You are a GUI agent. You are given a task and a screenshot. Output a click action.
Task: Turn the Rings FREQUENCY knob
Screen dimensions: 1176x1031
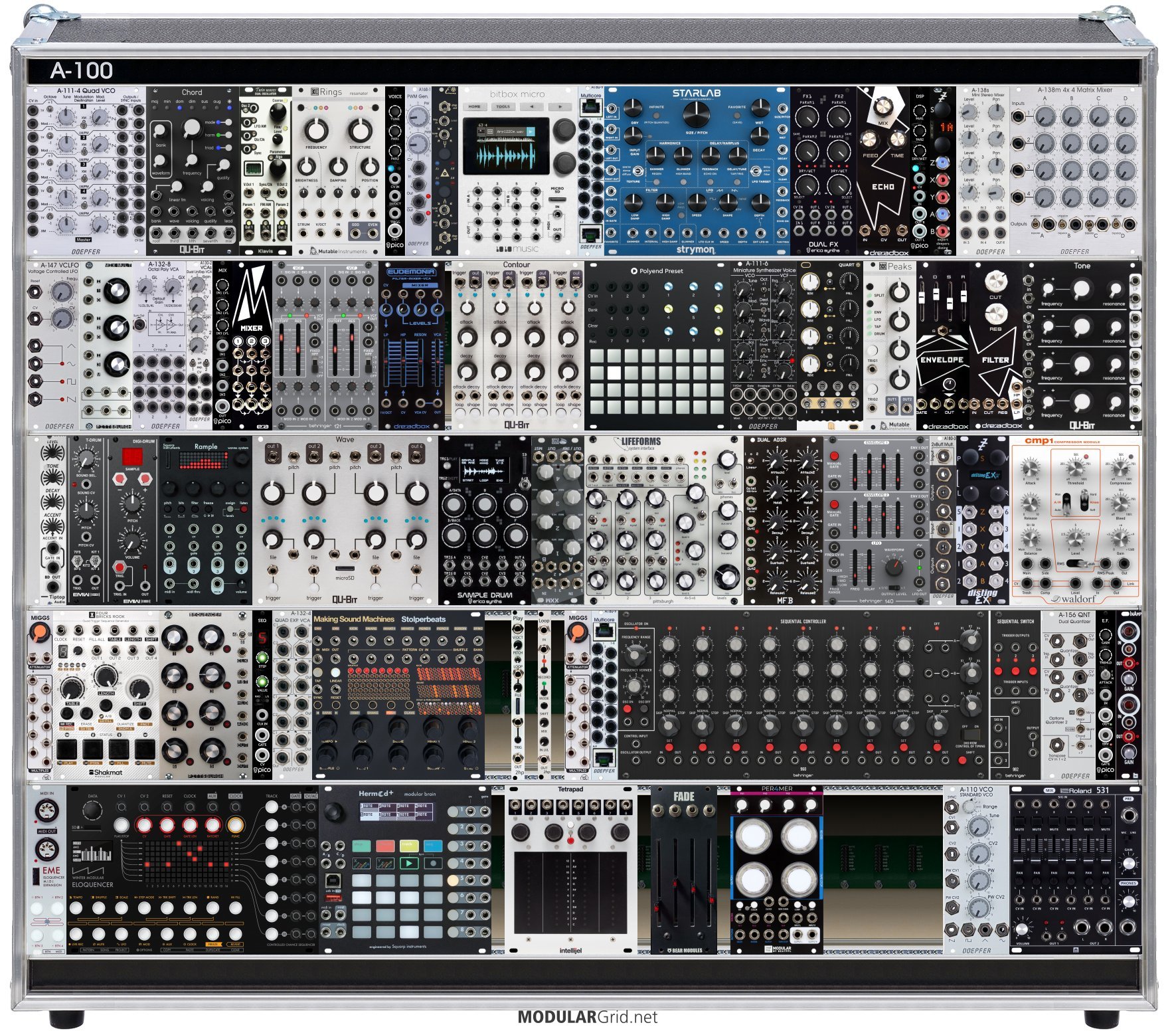(x=316, y=130)
